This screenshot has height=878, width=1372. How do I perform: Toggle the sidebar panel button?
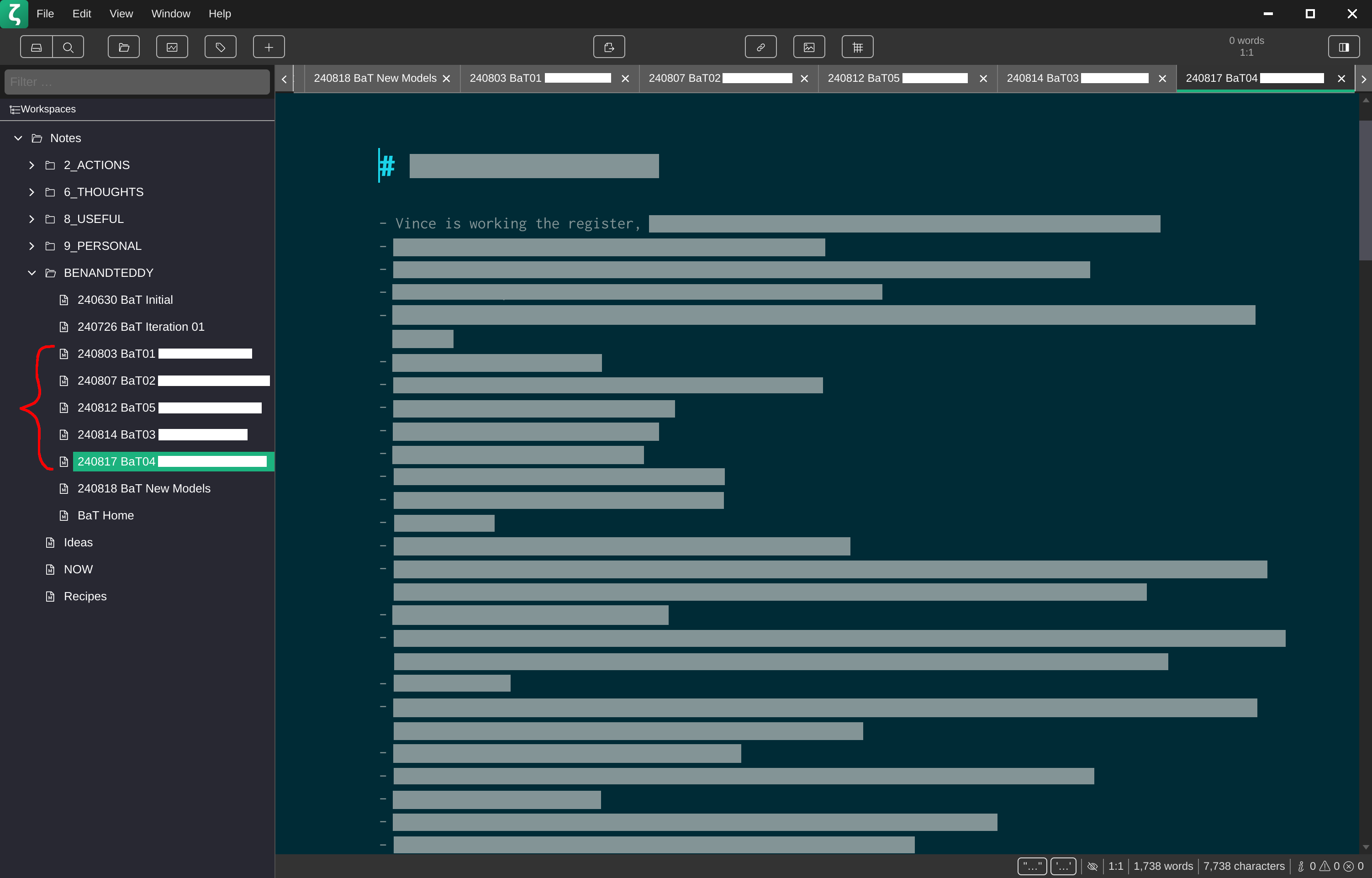click(1344, 47)
